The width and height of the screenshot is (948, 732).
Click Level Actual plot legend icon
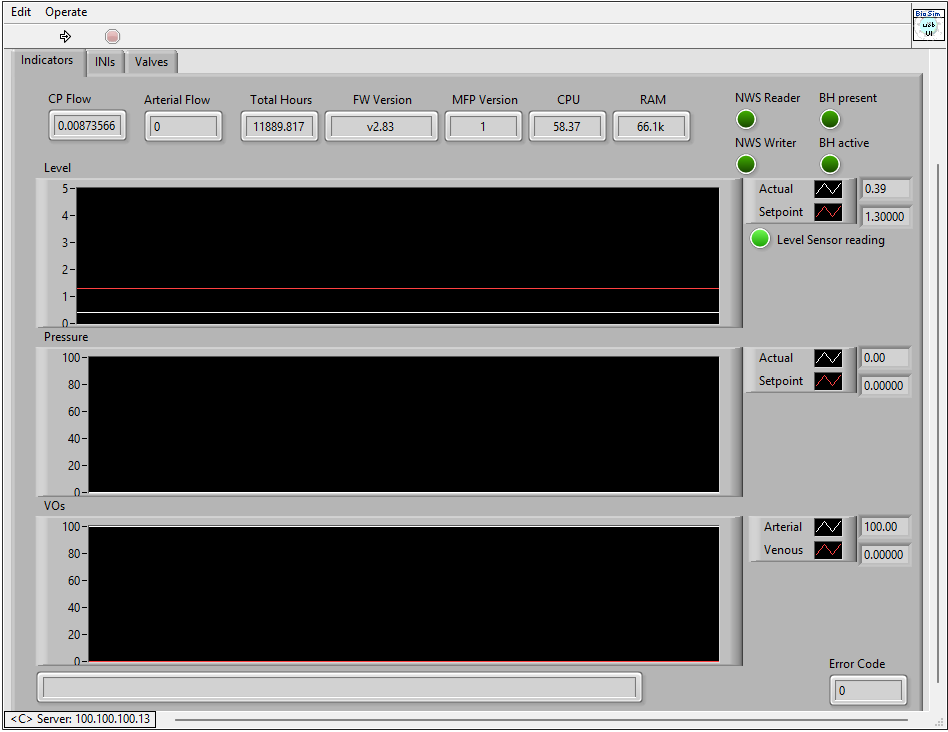click(x=828, y=189)
